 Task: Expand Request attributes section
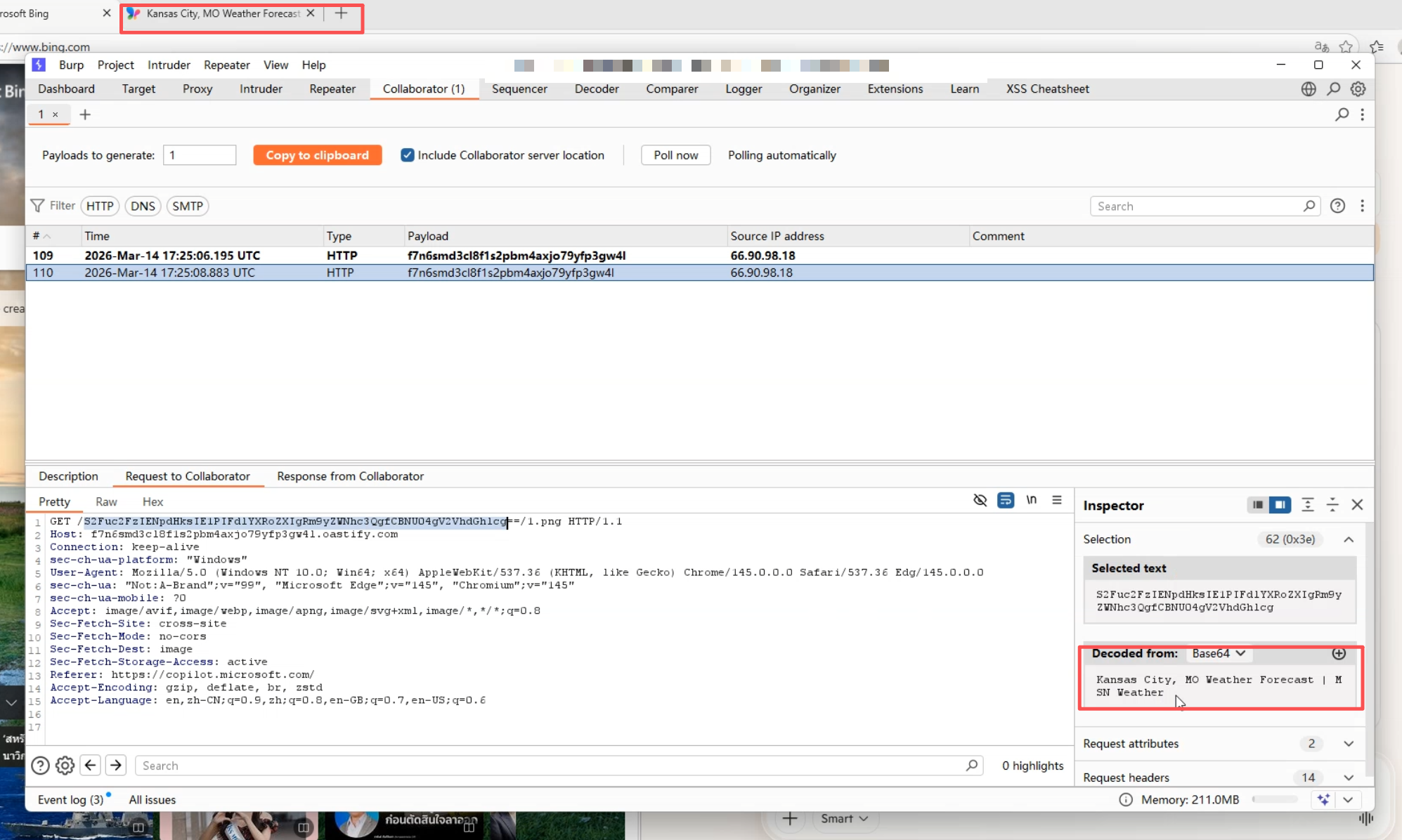pos(1349,744)
